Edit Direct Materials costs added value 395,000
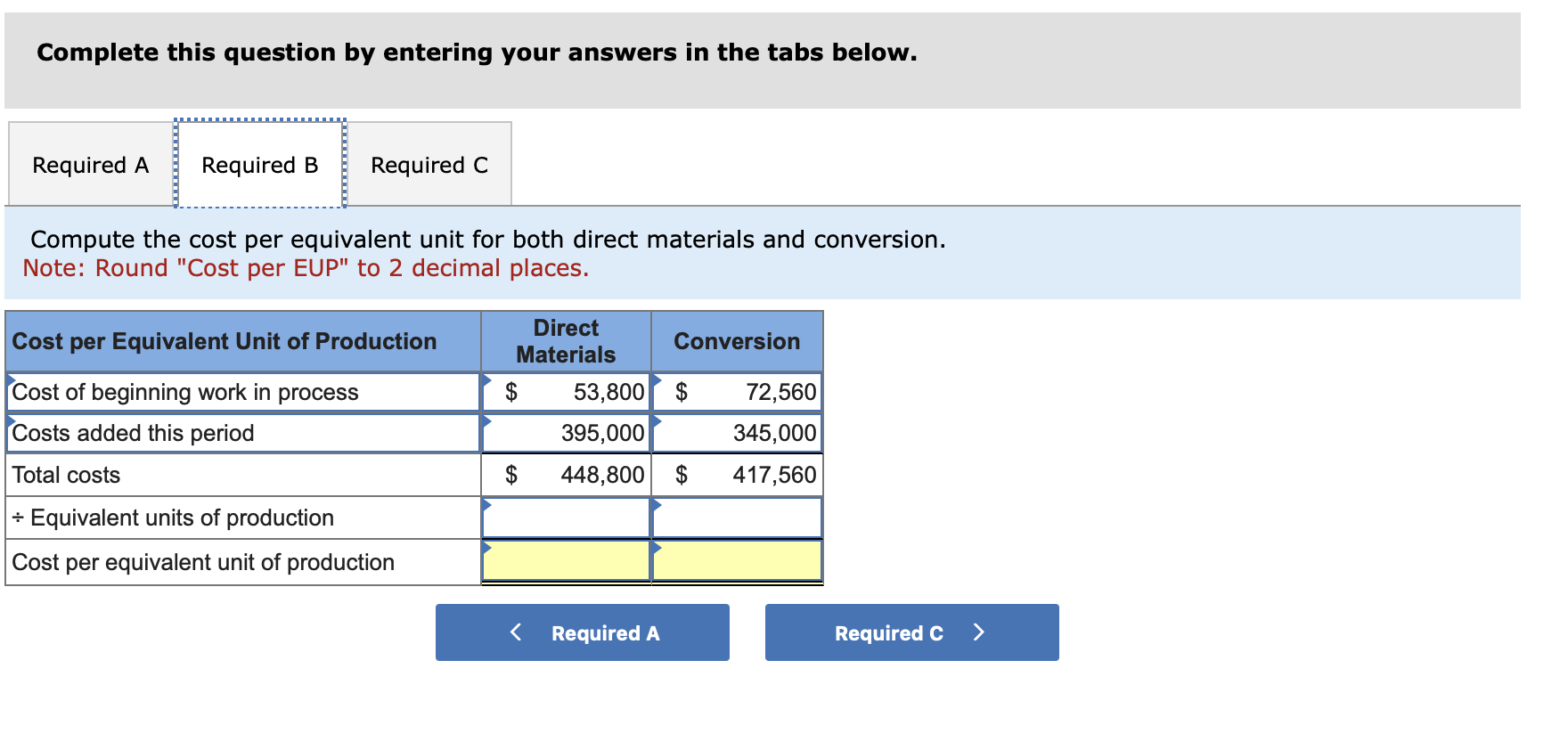Screen dimensions: 1568x742 (x=566, y=433)
